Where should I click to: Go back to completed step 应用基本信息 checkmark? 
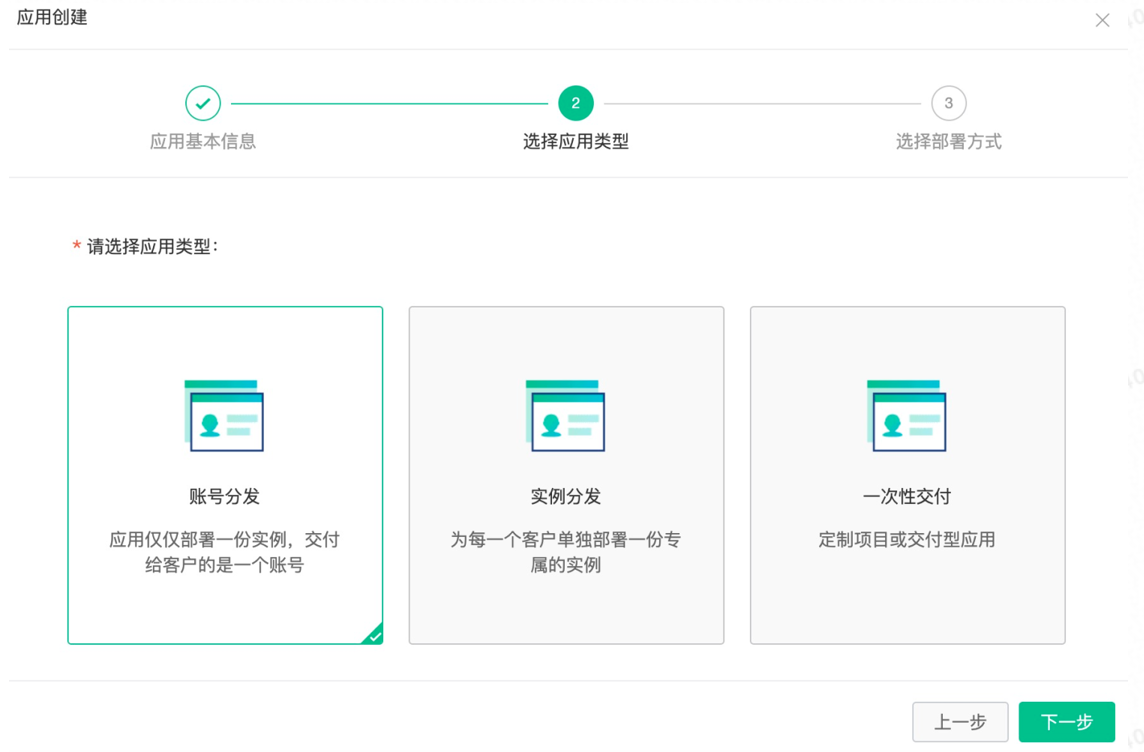203,104
